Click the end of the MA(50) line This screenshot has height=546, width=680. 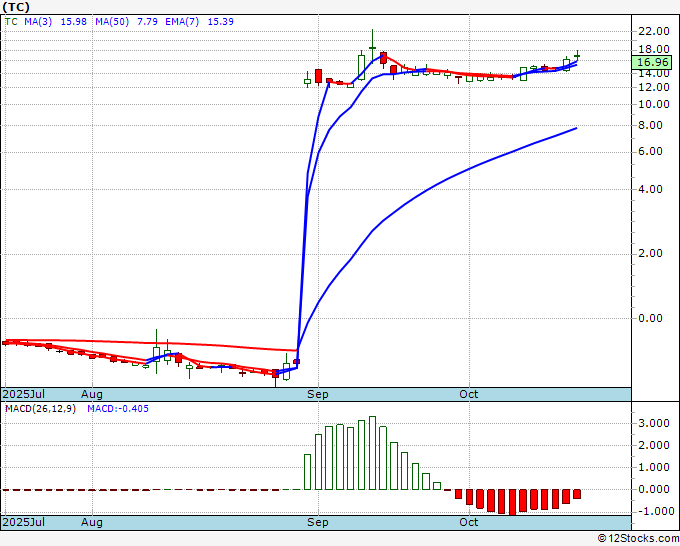pos(576,128)
